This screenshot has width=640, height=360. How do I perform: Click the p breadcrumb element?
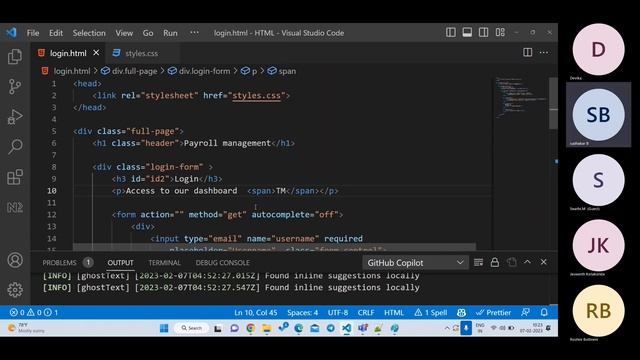254,71
